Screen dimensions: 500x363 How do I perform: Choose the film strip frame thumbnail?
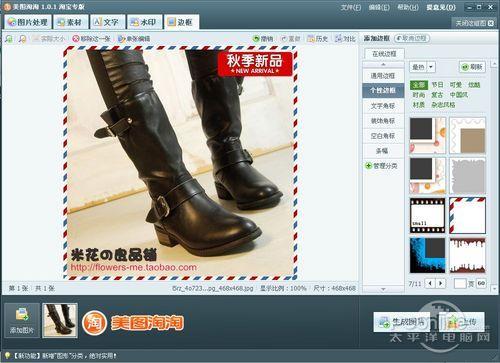(427, 216)
